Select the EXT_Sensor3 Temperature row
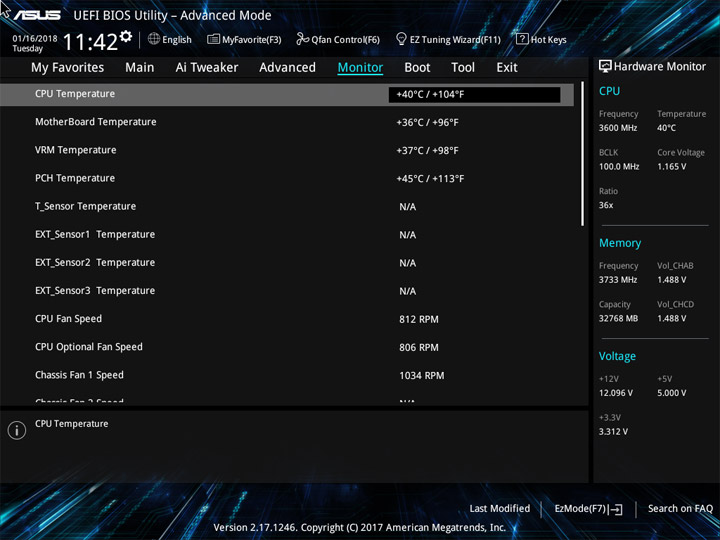The width and height of the screenshot is (720, 540). (287, 291)
